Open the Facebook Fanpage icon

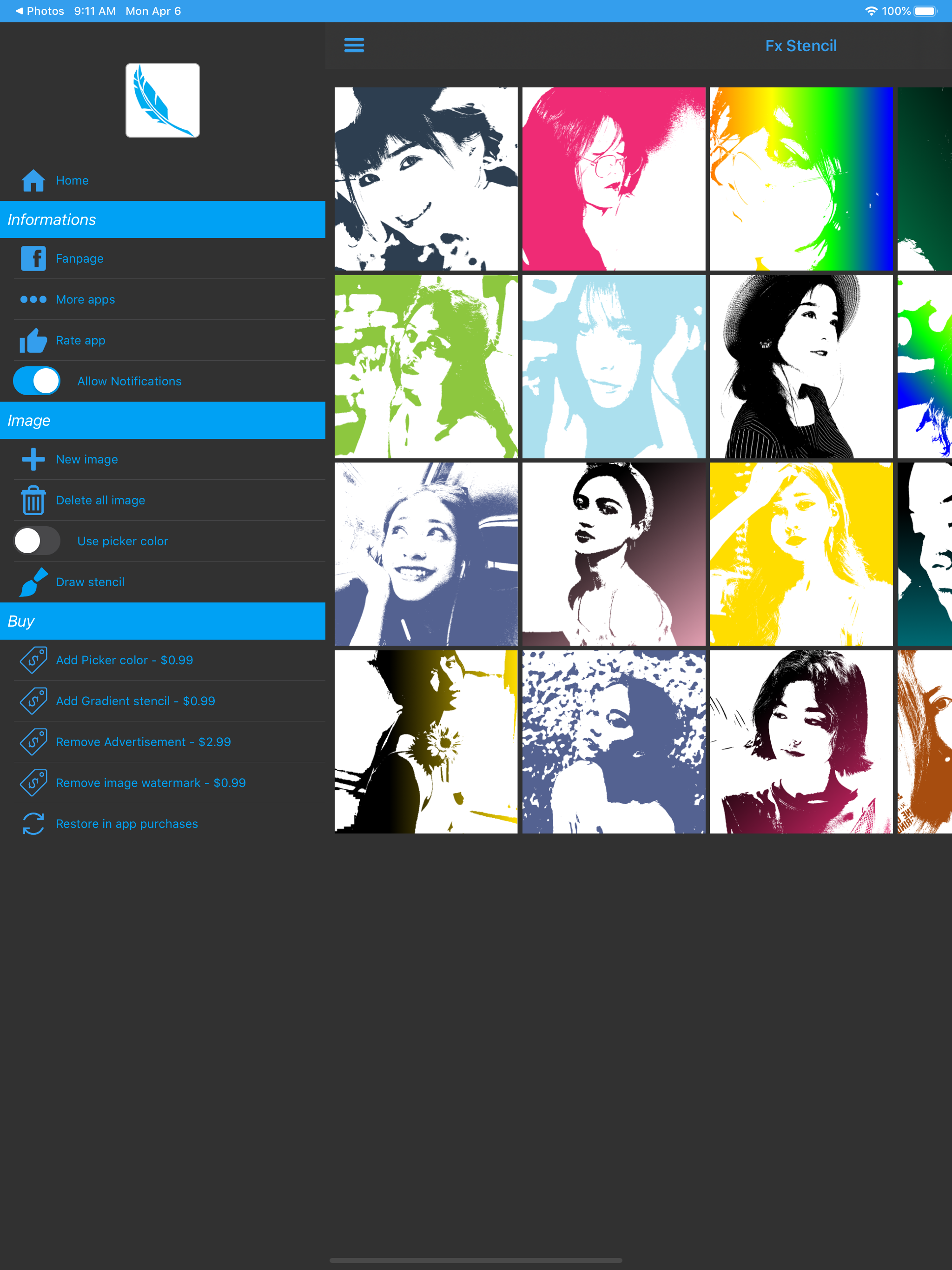click(33, 258)
